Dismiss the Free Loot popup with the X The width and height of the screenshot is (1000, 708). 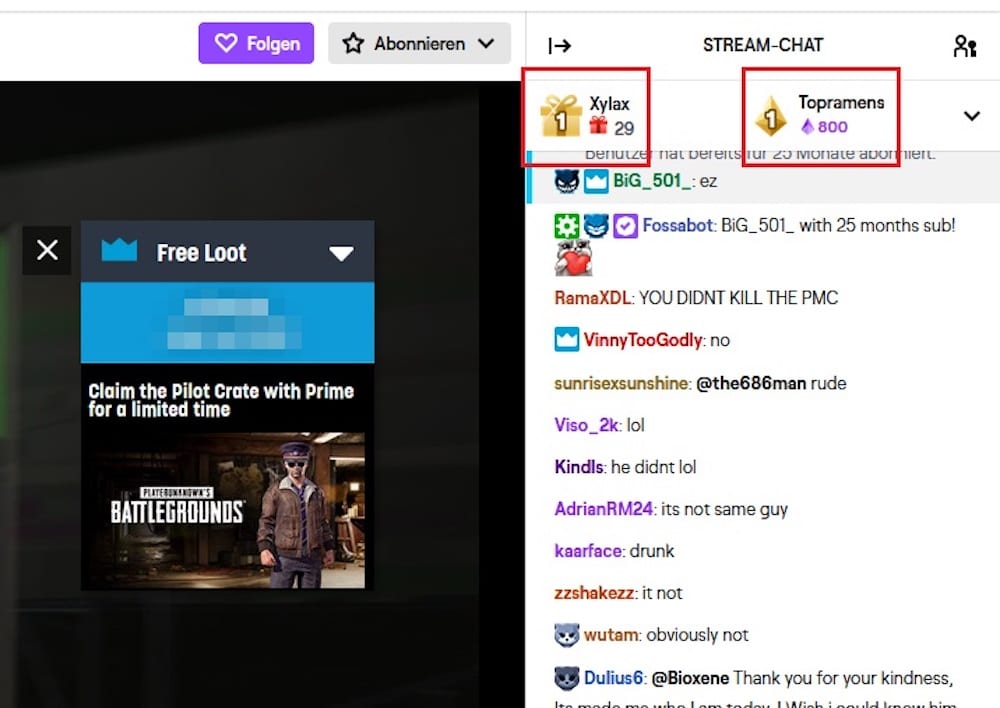(46, 250)
